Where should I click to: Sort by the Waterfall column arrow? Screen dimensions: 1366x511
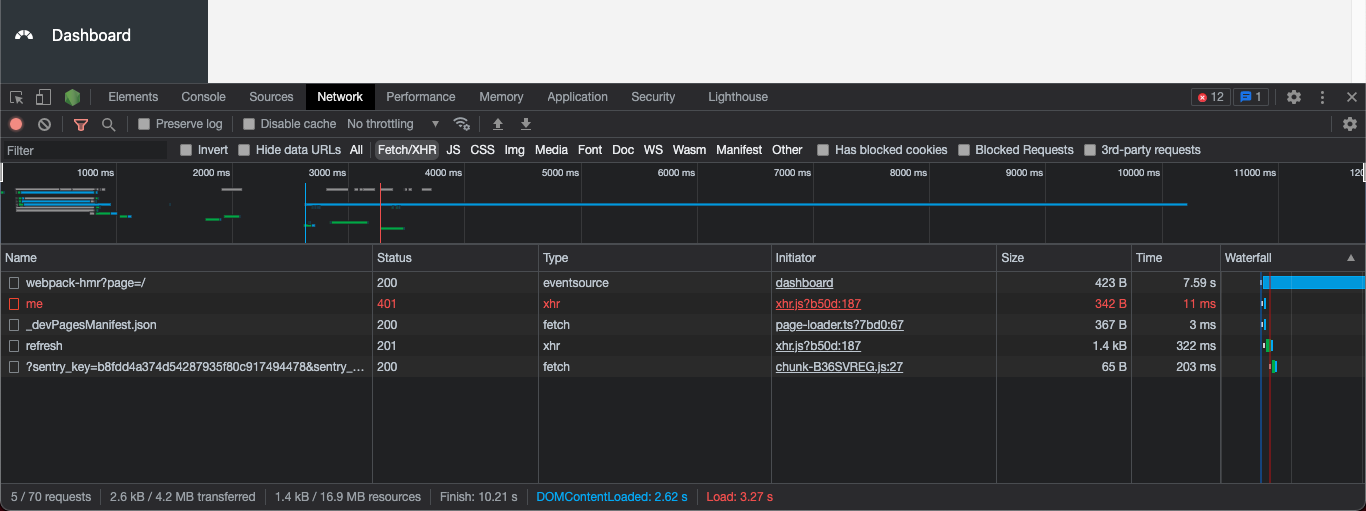(x=1351, y=258)
